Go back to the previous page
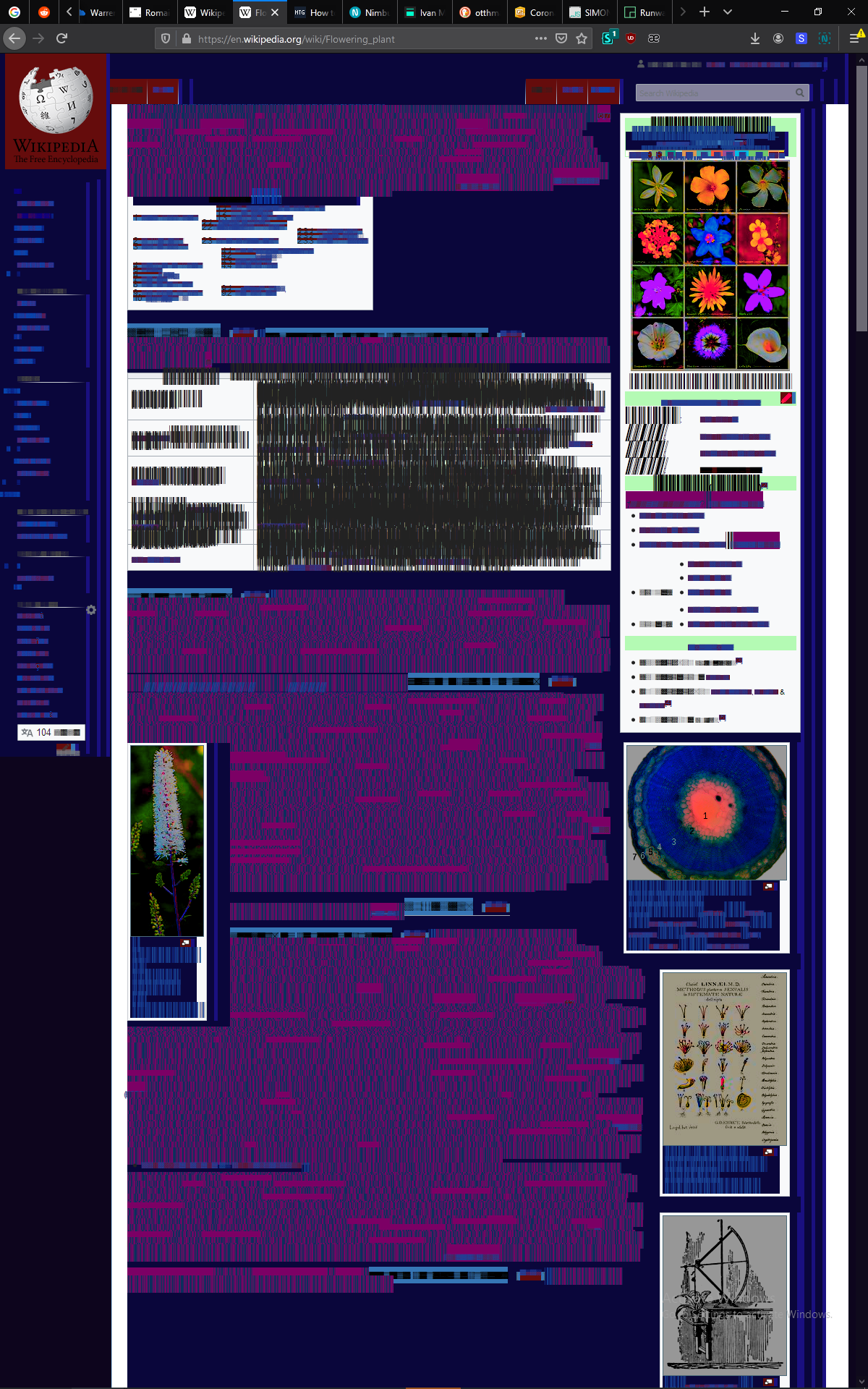 pyautogui.click(x=14, y=38)
